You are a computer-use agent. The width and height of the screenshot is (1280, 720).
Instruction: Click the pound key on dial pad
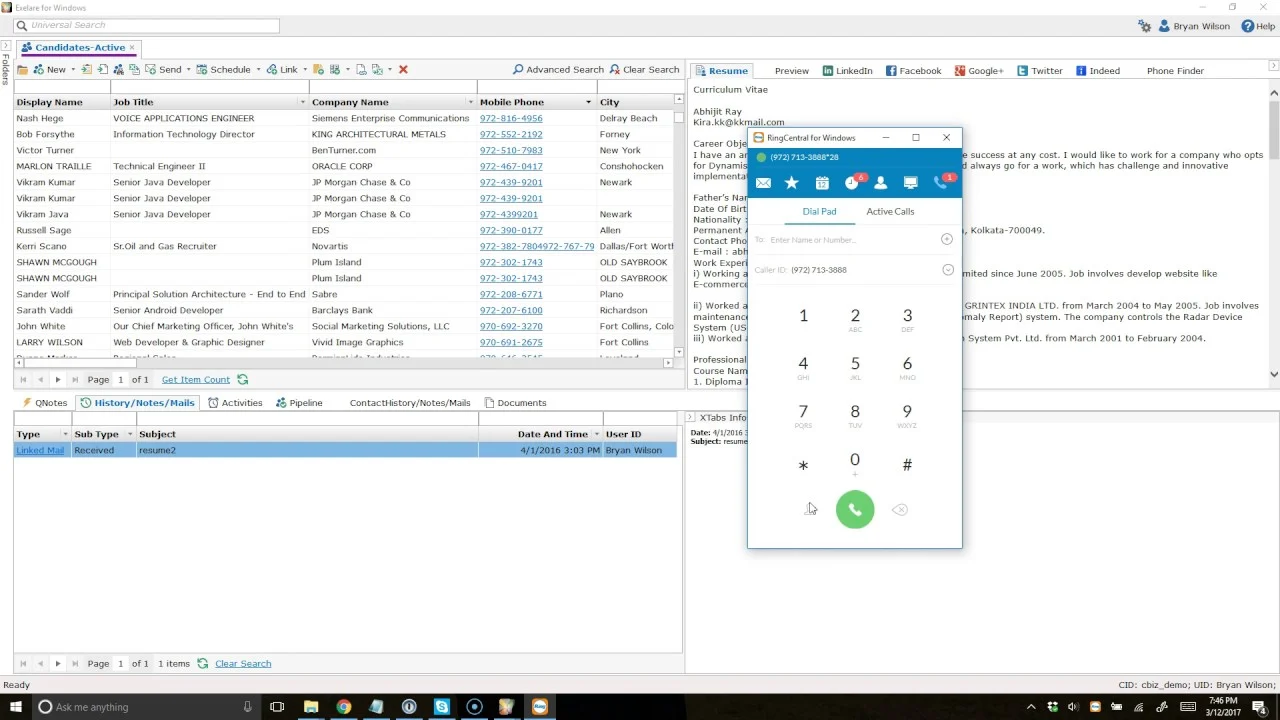click(x=907, y=465)
